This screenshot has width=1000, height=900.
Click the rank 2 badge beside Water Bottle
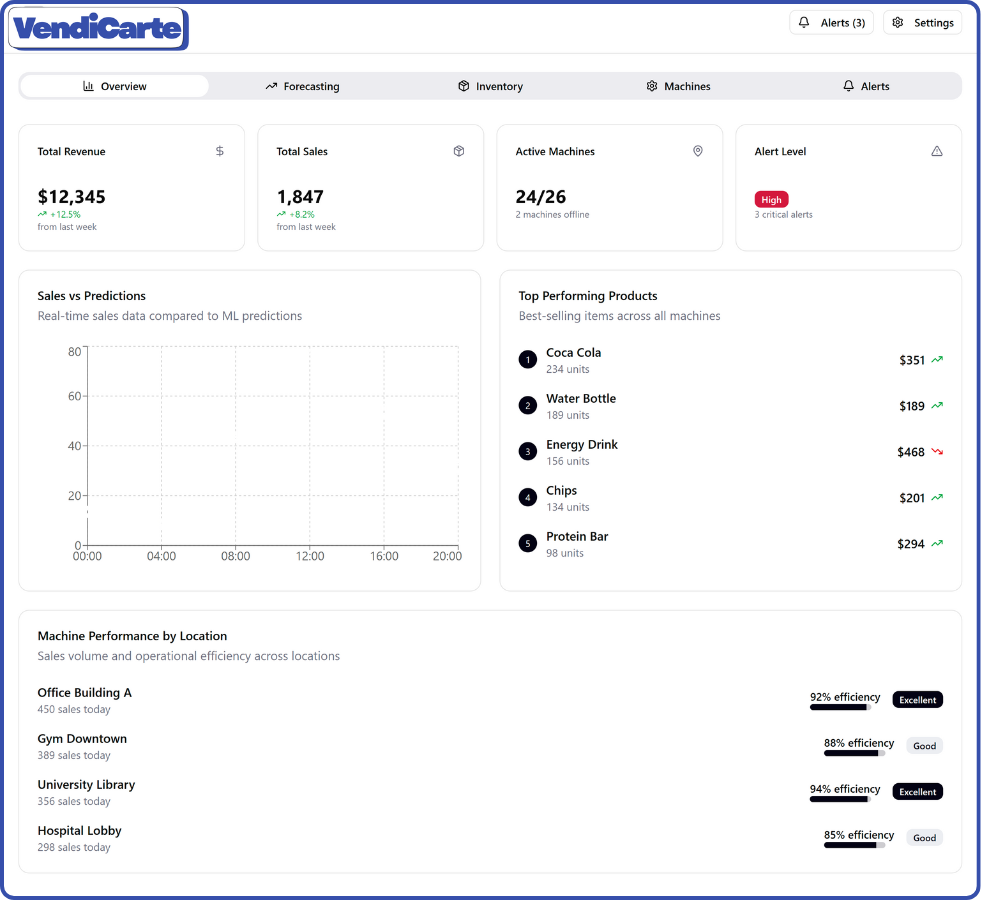528,406
